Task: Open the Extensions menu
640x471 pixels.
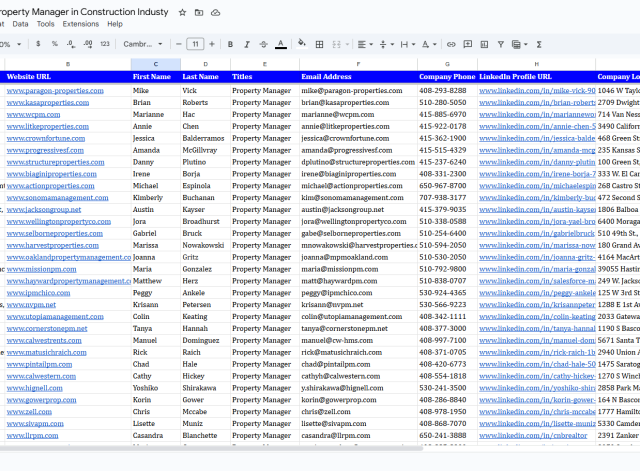Action: tap(81, 24)
